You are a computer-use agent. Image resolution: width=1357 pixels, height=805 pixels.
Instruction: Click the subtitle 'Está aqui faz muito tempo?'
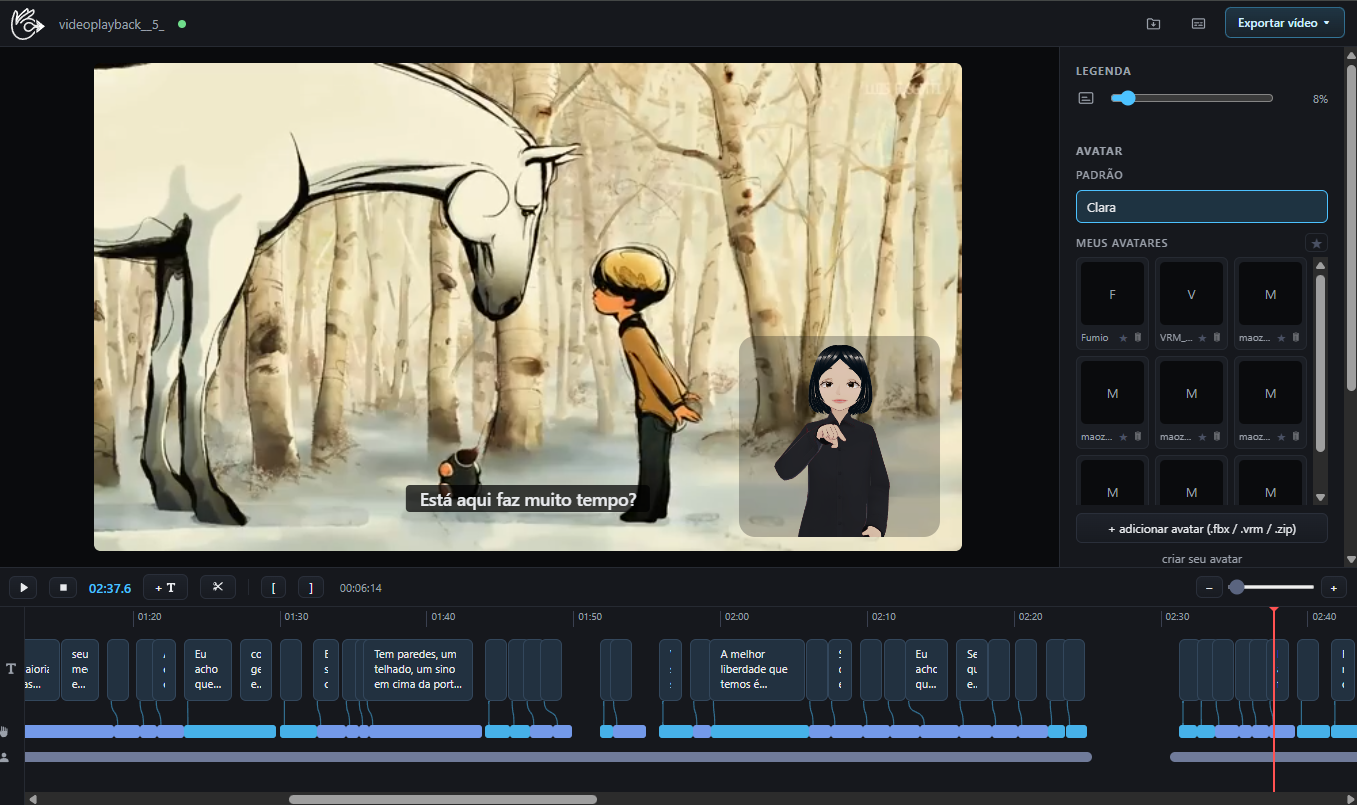click(528, 499)
